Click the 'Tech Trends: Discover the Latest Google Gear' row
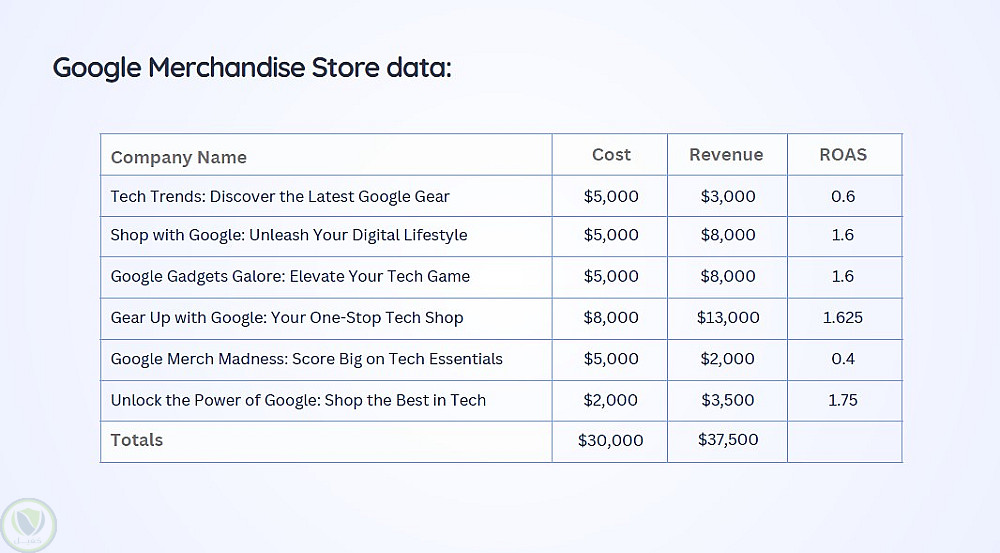 click(280, 196)
